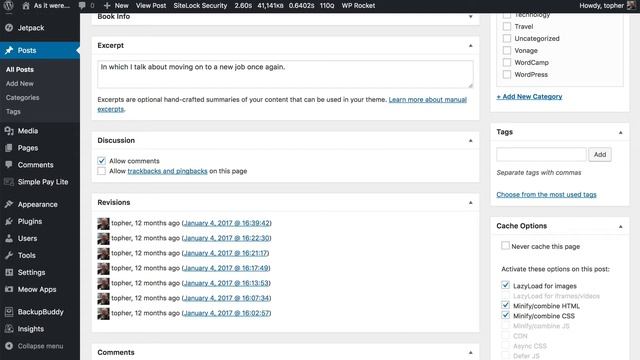Open Add New under Posts
The height and width of the screenshot is (360, 640).
point(20,84)
